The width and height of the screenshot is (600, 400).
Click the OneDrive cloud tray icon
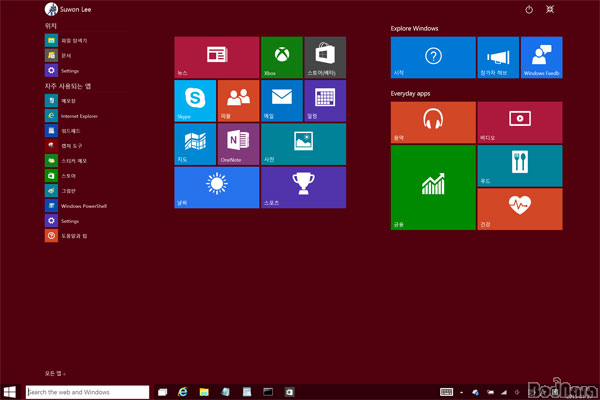[x=475, y=392]
